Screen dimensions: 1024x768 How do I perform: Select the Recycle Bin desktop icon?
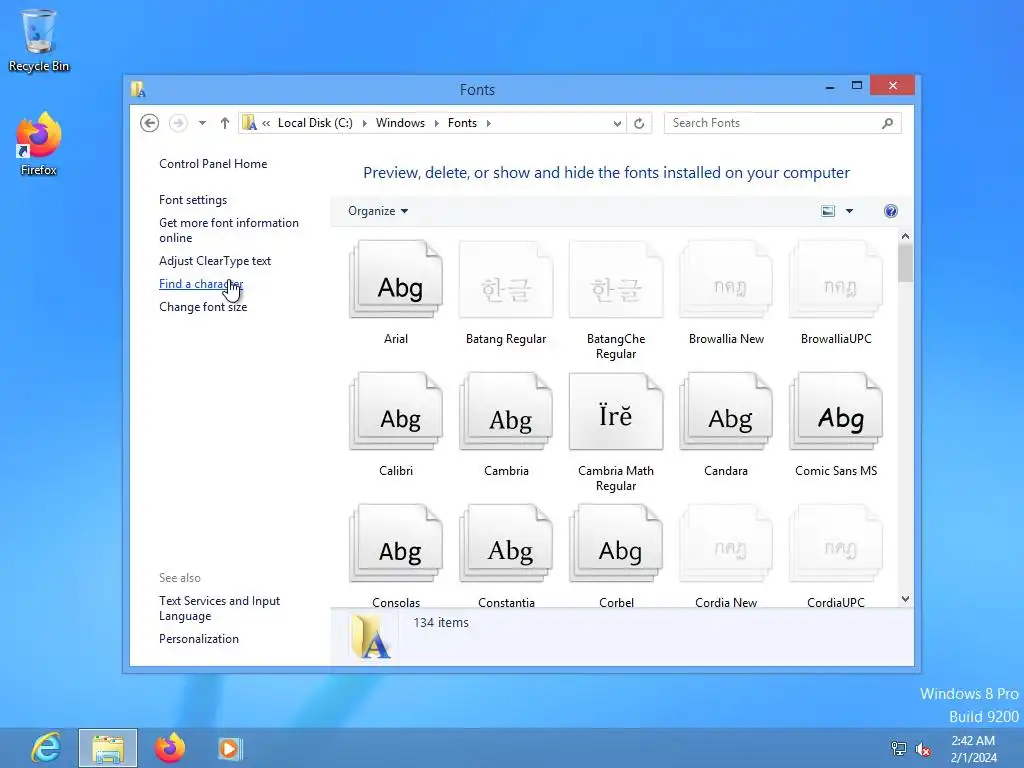39,40
